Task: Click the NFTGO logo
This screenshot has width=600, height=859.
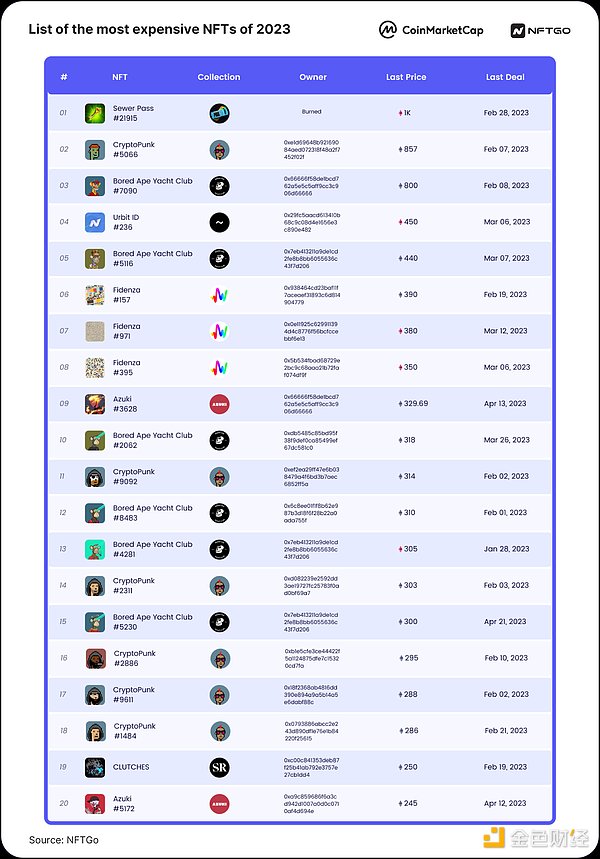Action: pyautogui.click(x=540, y=30)
